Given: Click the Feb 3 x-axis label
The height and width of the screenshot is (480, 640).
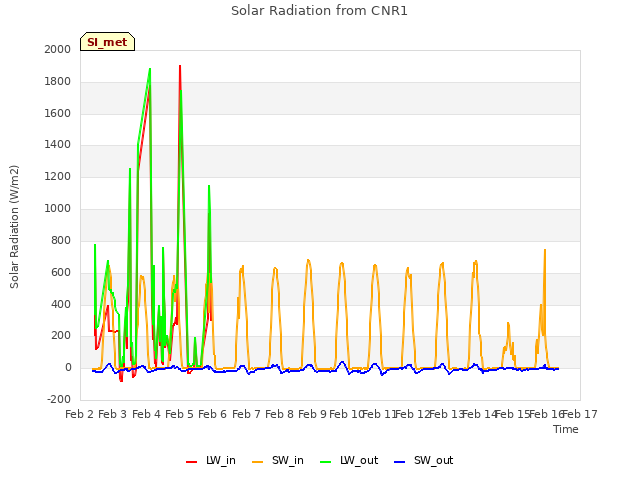Looking at the screenshot, I should pos(113,414).
